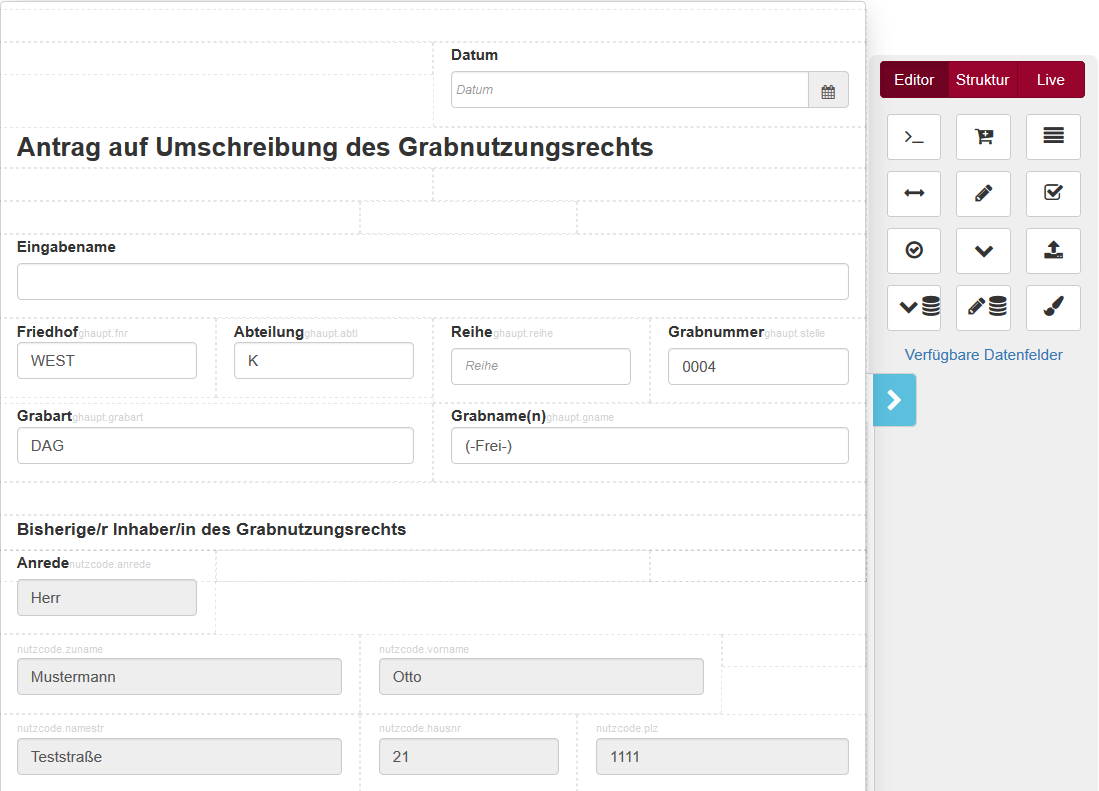The height and width of the screenshot is (791, 1099).
Task: Click the chevron with database icon
Action: 914,308
